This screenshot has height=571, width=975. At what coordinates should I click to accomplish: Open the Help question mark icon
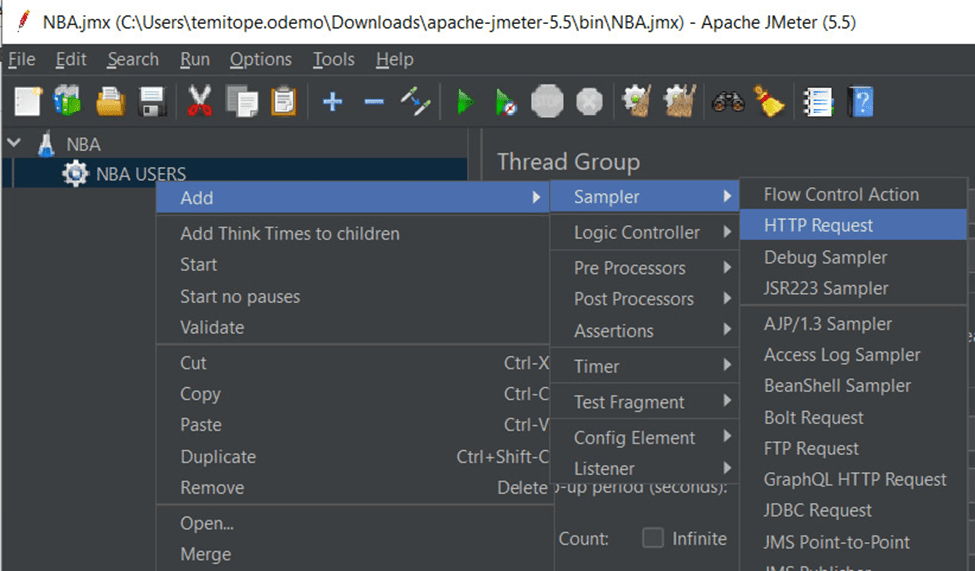coord(860,101)
